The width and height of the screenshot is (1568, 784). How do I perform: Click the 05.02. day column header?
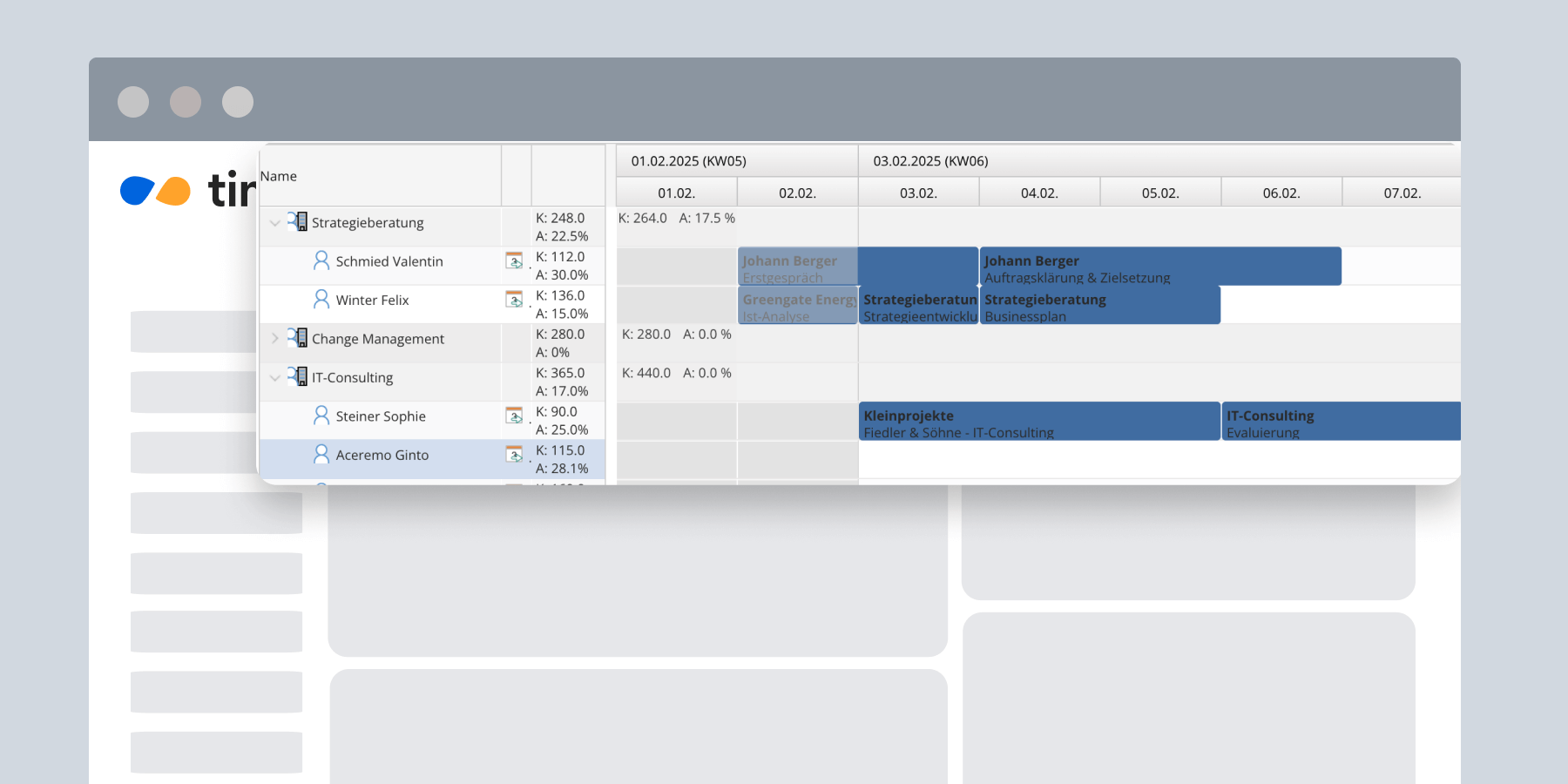pos(1160,193)
